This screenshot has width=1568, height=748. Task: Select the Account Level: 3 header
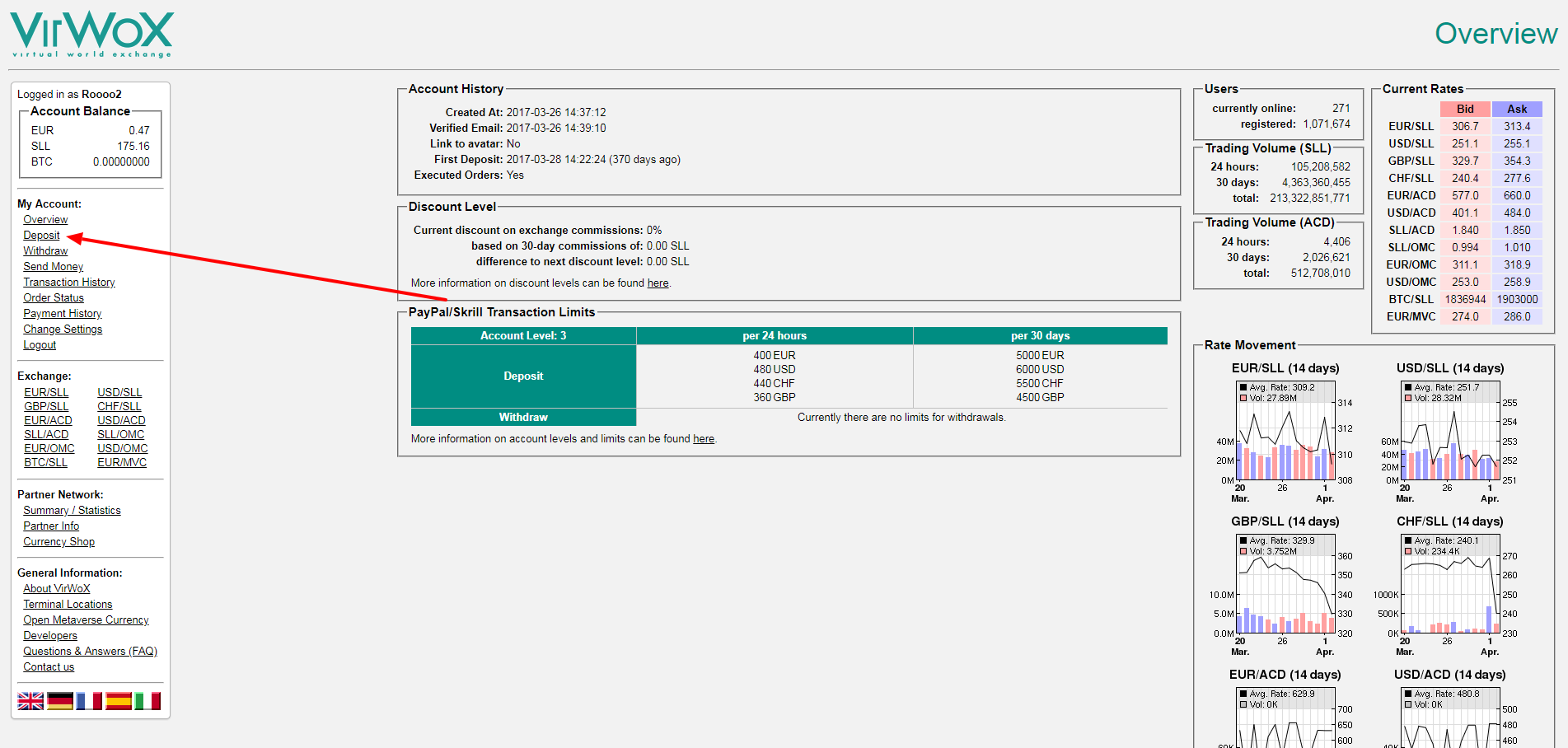point(523,336)
